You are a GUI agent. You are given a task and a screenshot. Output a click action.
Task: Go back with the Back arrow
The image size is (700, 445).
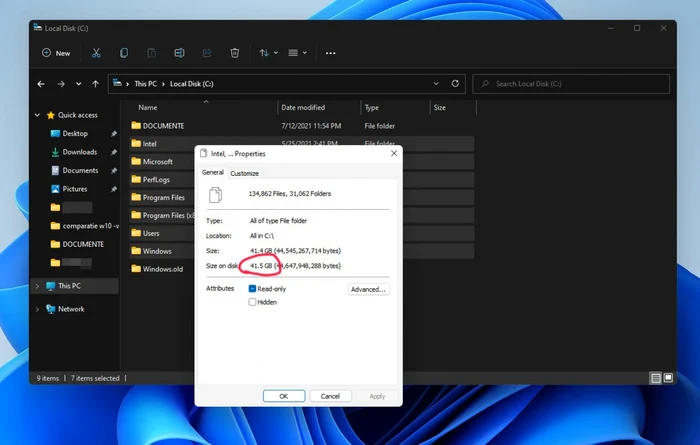41,84
